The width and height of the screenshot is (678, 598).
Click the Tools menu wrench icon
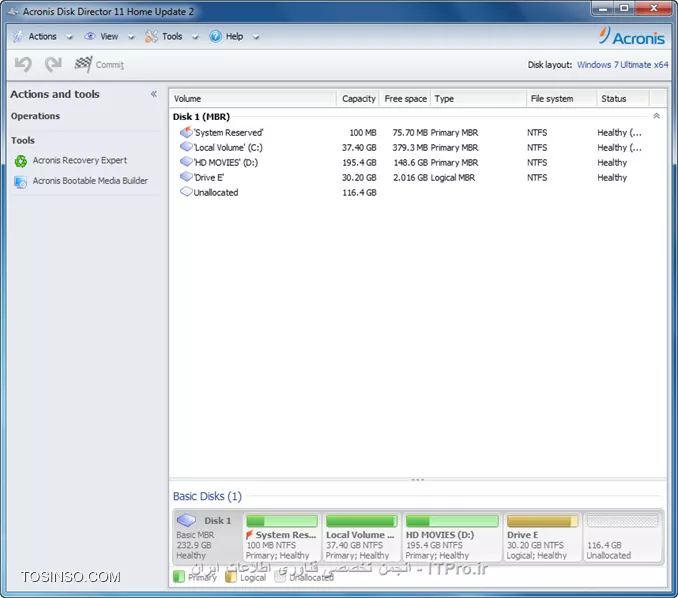(x=151, y=37)
